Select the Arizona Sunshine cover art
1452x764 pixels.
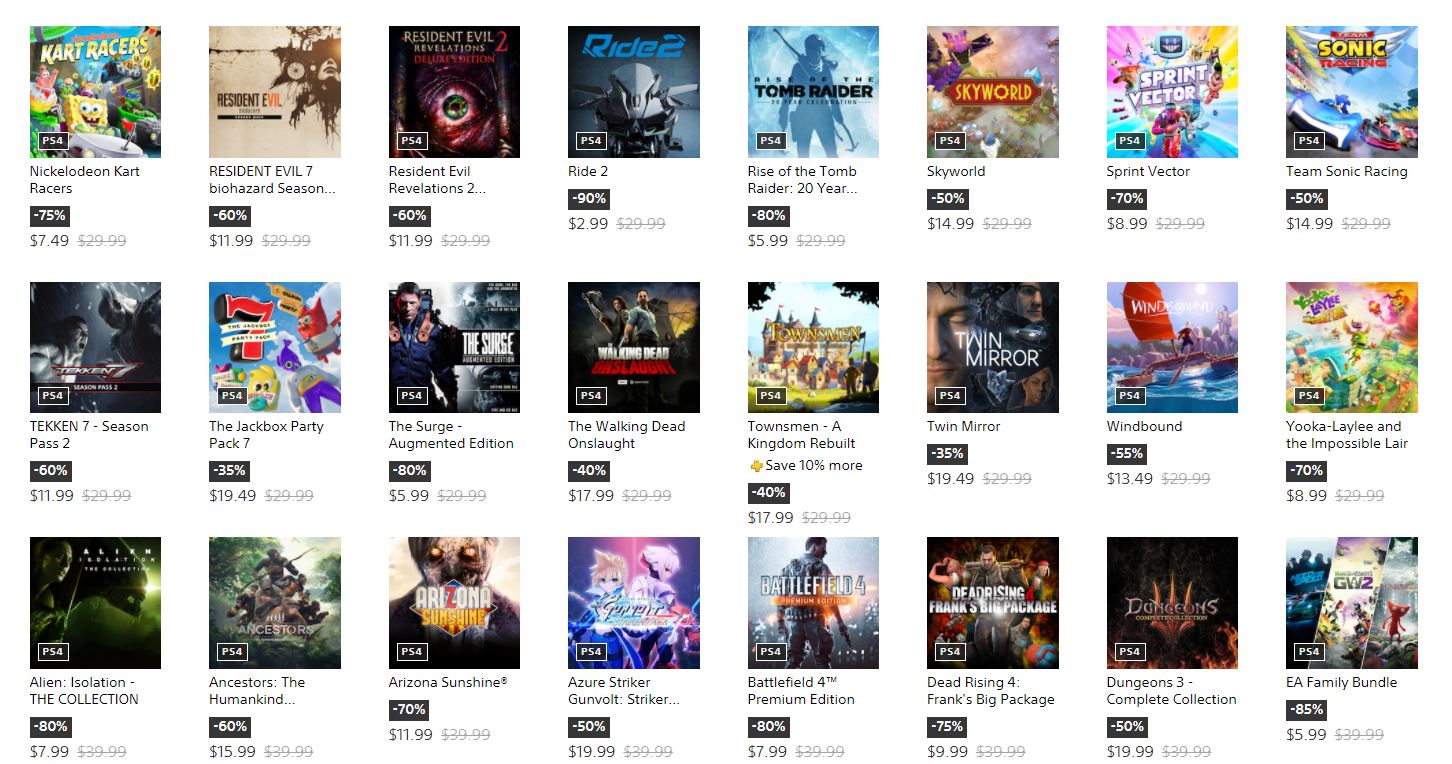[454, 603]
